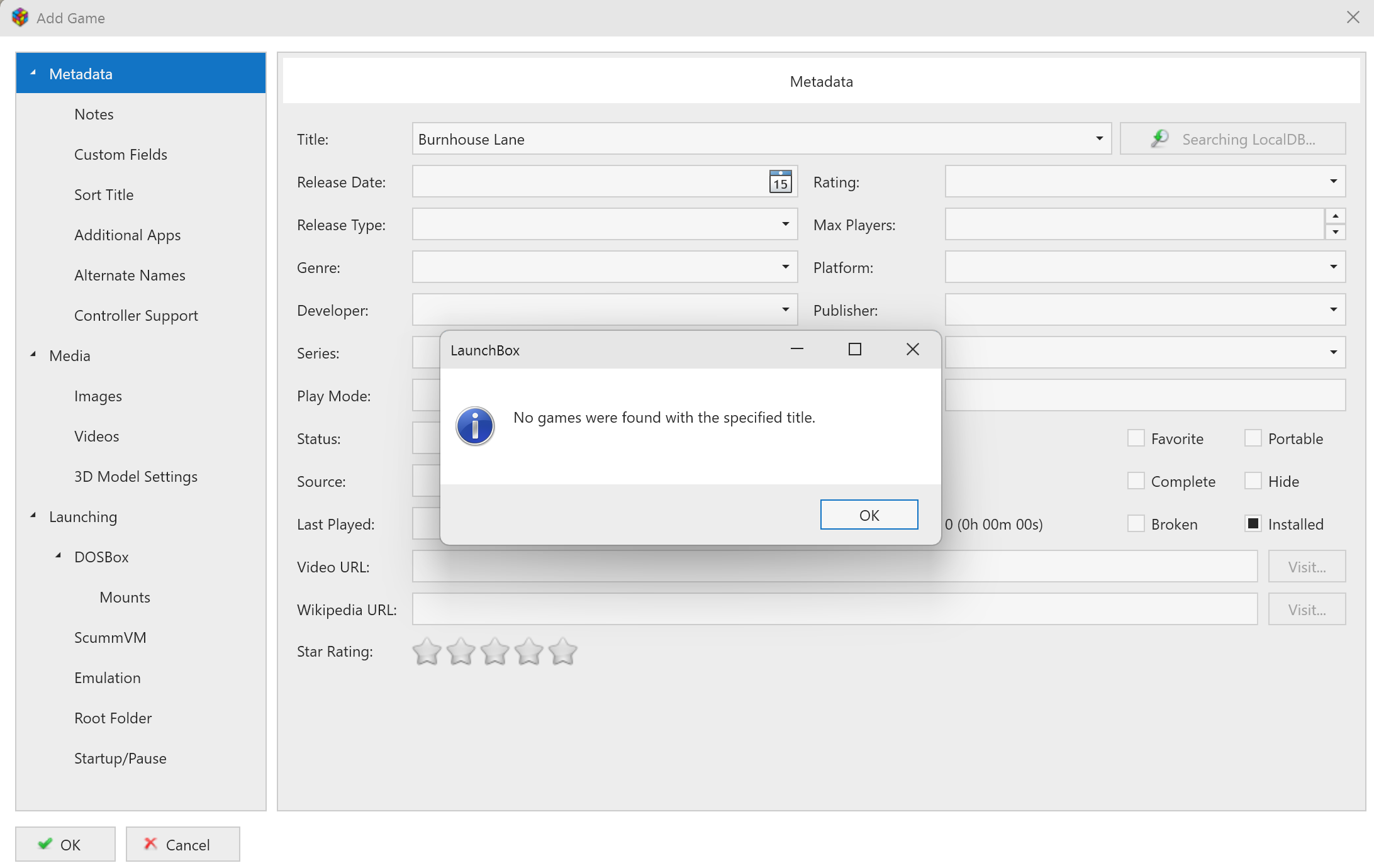This screenshot has height=868, width=1374.
Task: Click the Searching LocalDB button
Action: (x=1232, y=139)
